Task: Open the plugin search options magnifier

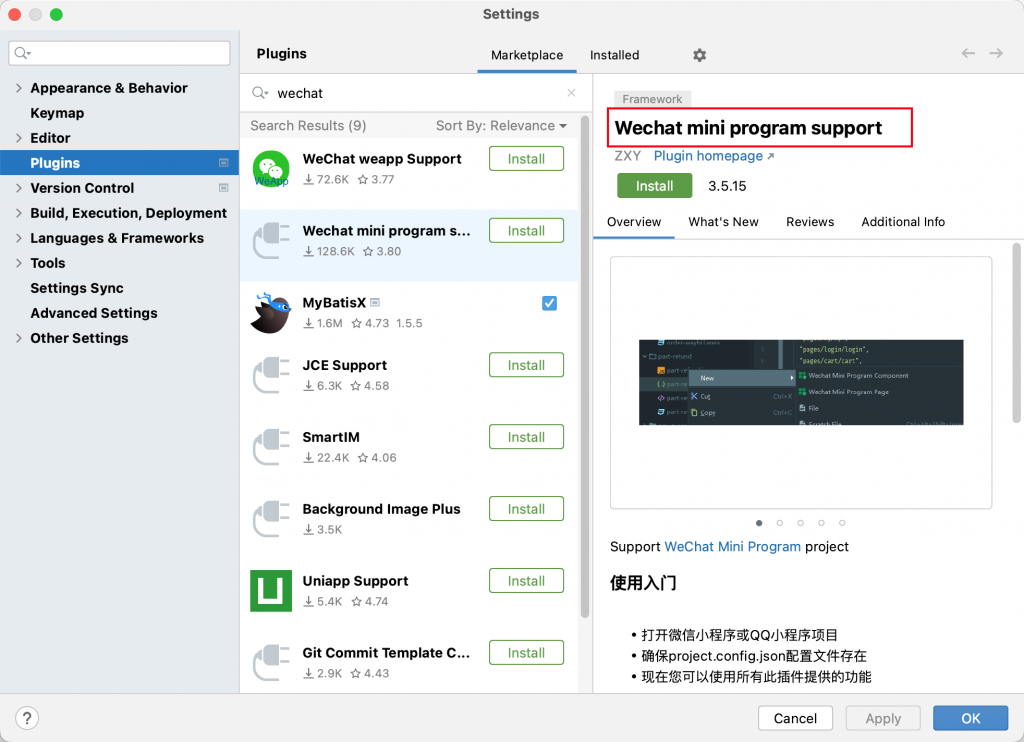Action: pyautogui.click(x=260, y=93)
